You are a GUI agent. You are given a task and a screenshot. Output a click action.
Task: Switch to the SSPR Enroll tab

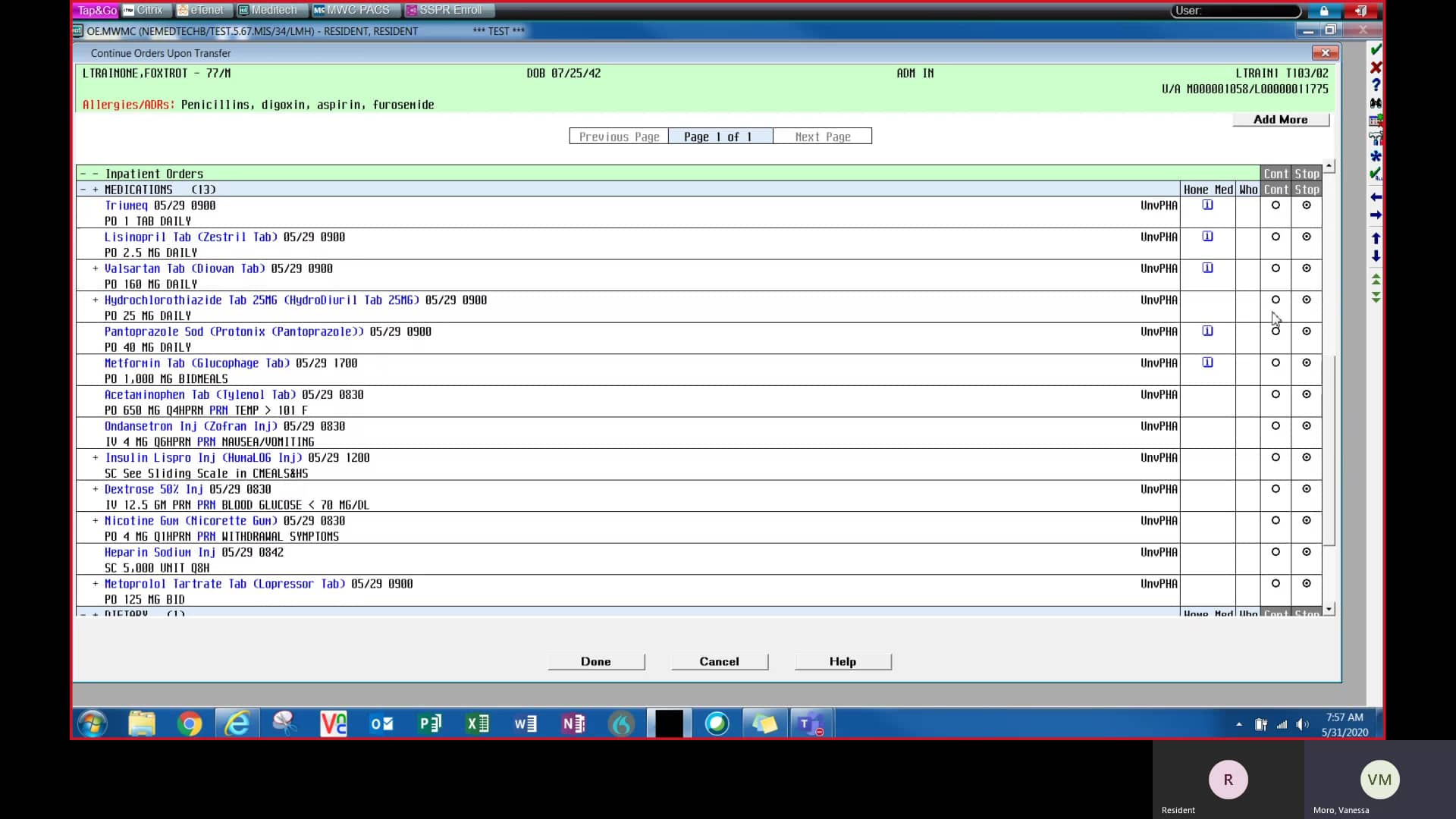tap(449, 10)
